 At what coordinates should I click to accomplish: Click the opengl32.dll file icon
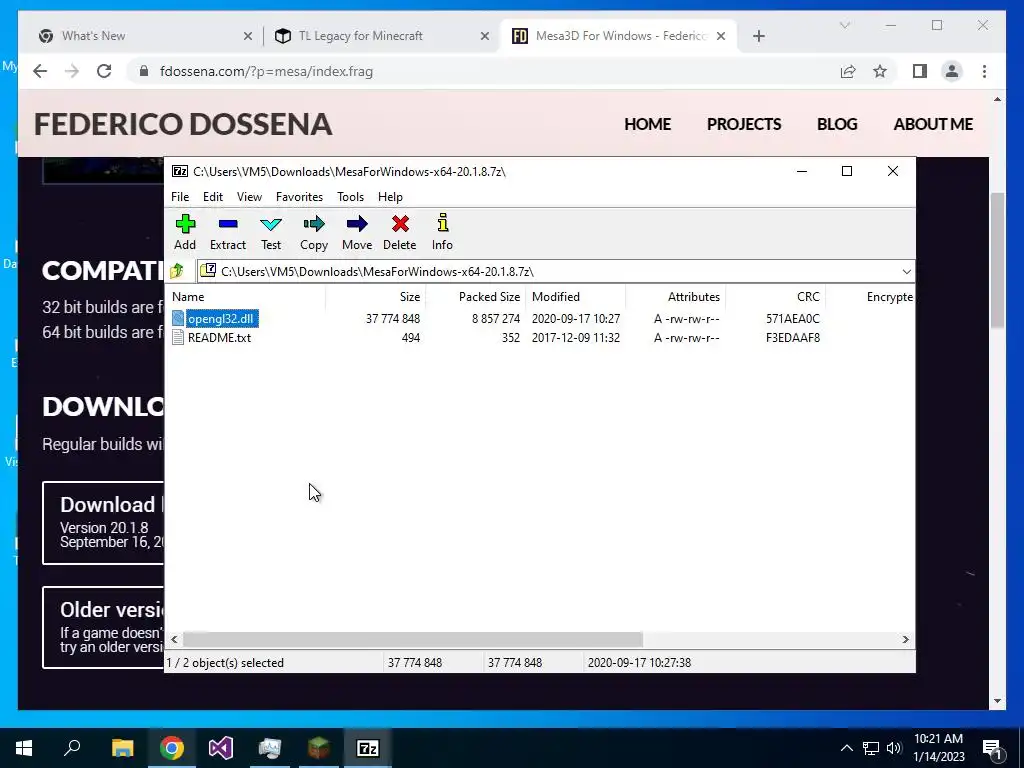(x=178, y=319)
